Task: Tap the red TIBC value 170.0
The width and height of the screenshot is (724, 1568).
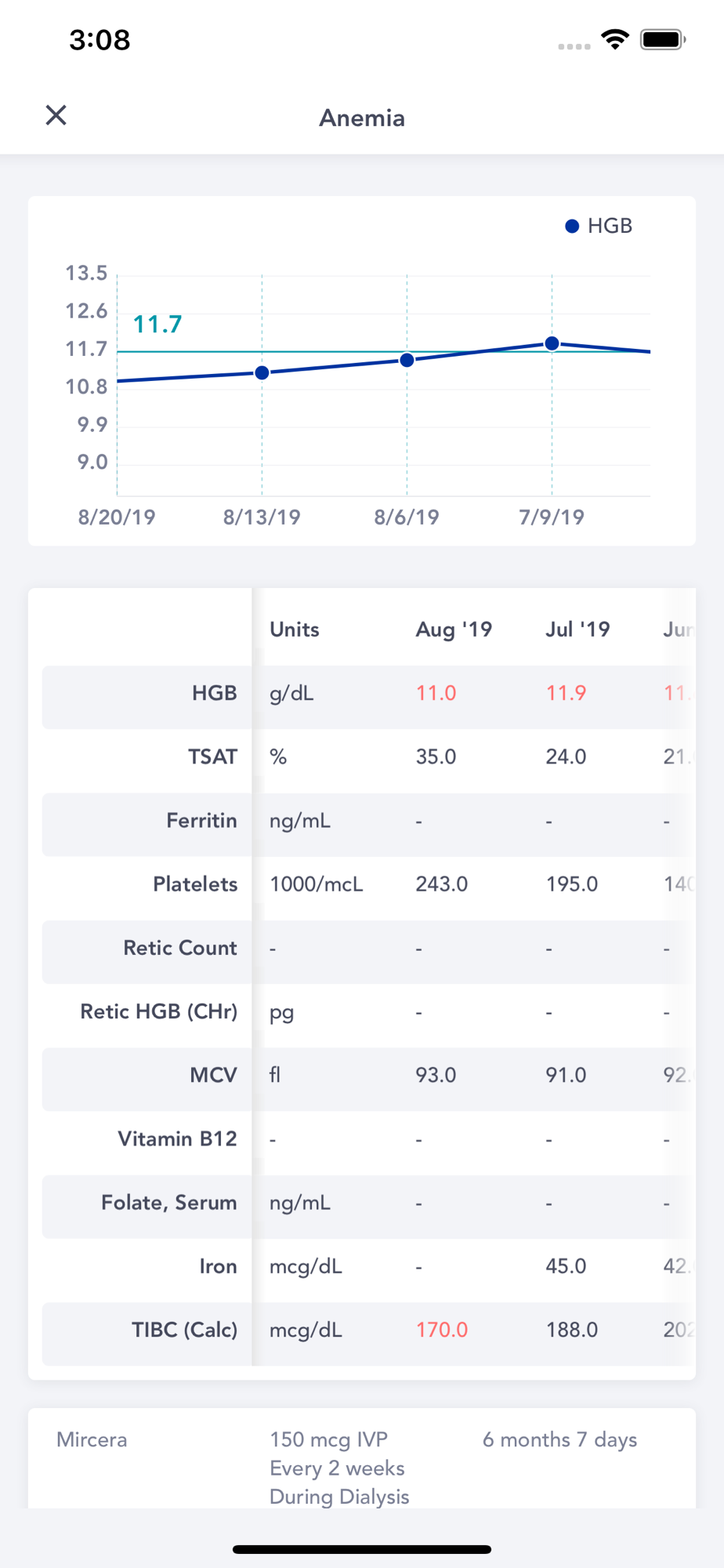Action: point(442,1330)
